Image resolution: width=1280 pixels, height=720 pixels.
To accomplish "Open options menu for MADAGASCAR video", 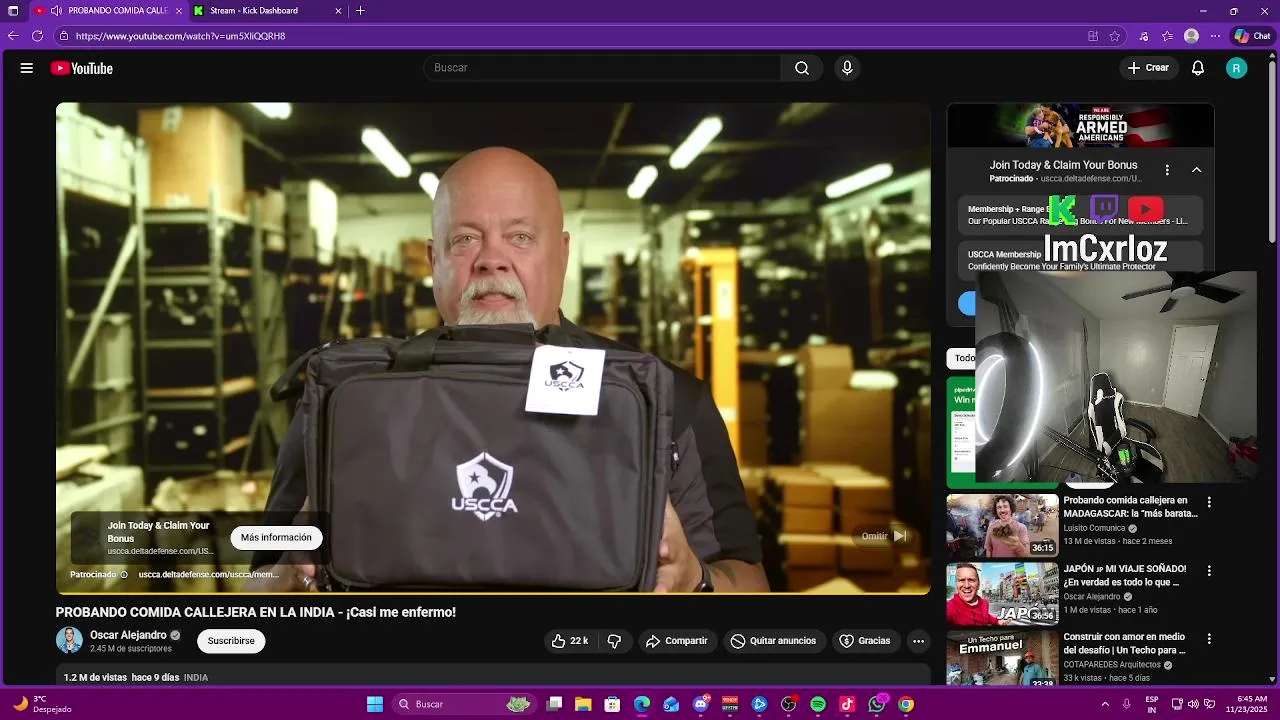I will (x=1209, y=502).
